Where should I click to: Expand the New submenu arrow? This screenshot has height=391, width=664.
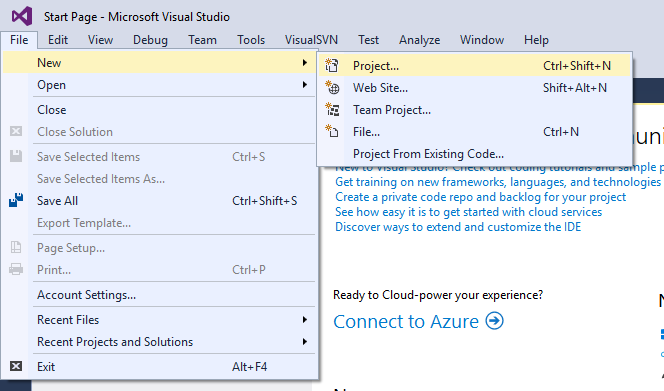304,63
